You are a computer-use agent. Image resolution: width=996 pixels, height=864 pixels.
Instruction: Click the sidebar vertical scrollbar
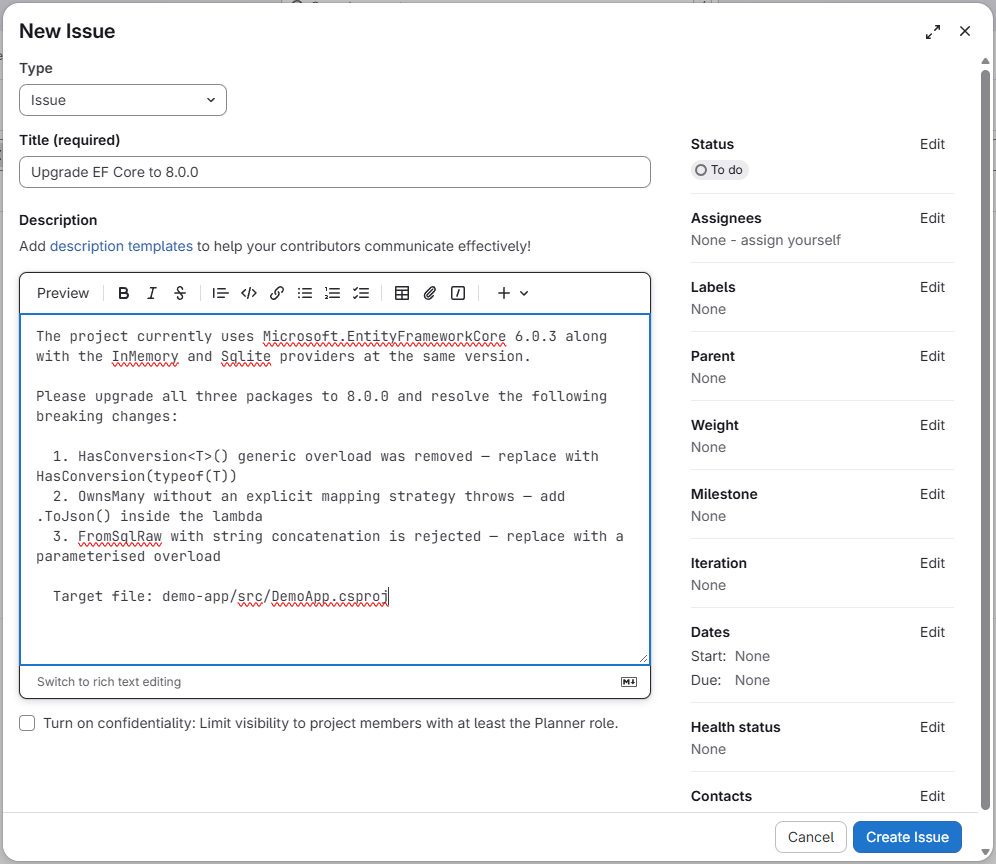coord(985,438)
